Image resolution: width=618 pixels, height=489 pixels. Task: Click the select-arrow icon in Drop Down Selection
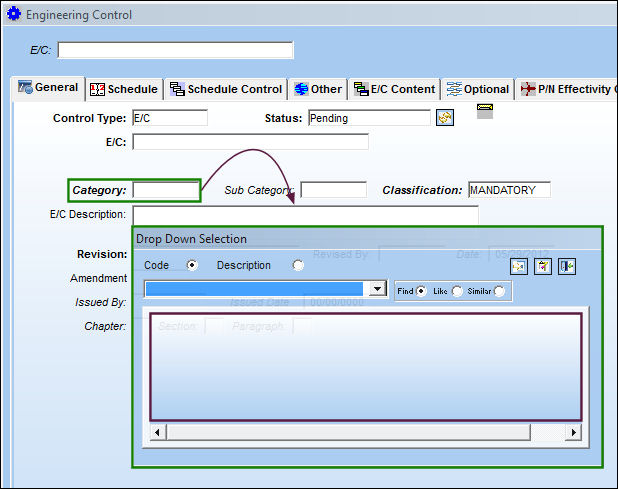click(x=519, y=266)
